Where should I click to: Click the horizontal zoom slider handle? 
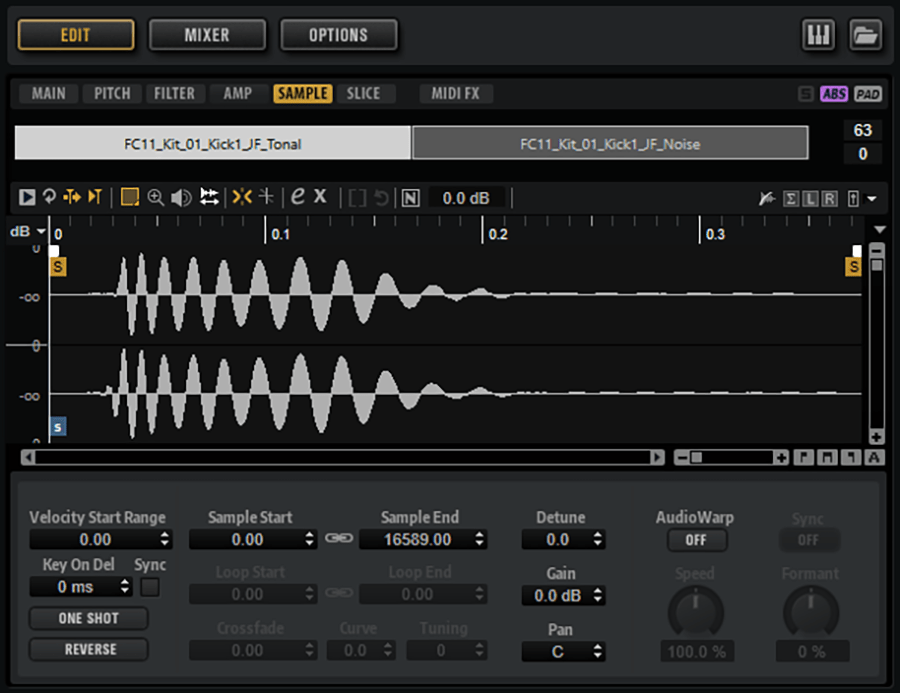(x=696, y=458)
